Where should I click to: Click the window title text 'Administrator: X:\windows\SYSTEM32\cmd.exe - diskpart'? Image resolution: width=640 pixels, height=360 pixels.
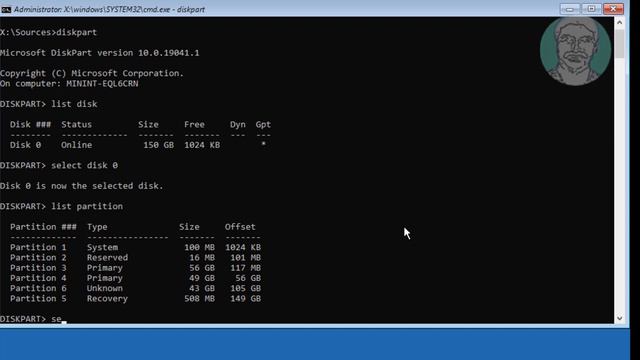coord(109,9)
